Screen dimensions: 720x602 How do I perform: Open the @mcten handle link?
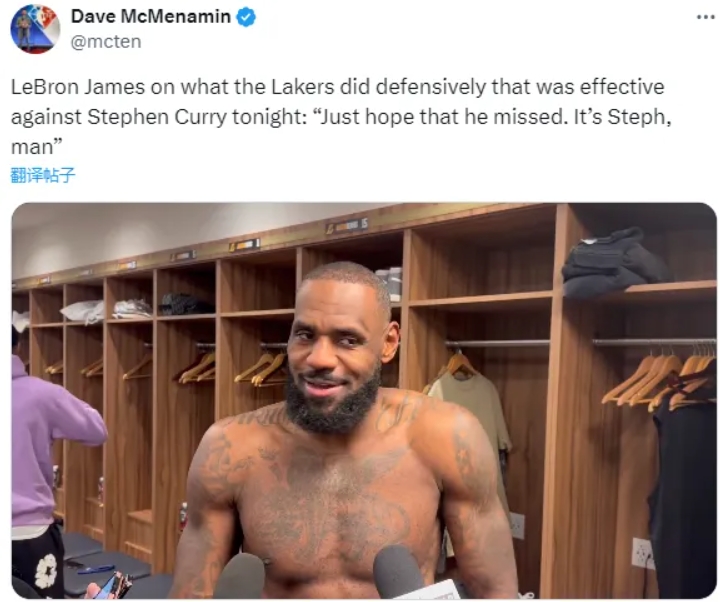pyautogui.click(x=106, y=42)
